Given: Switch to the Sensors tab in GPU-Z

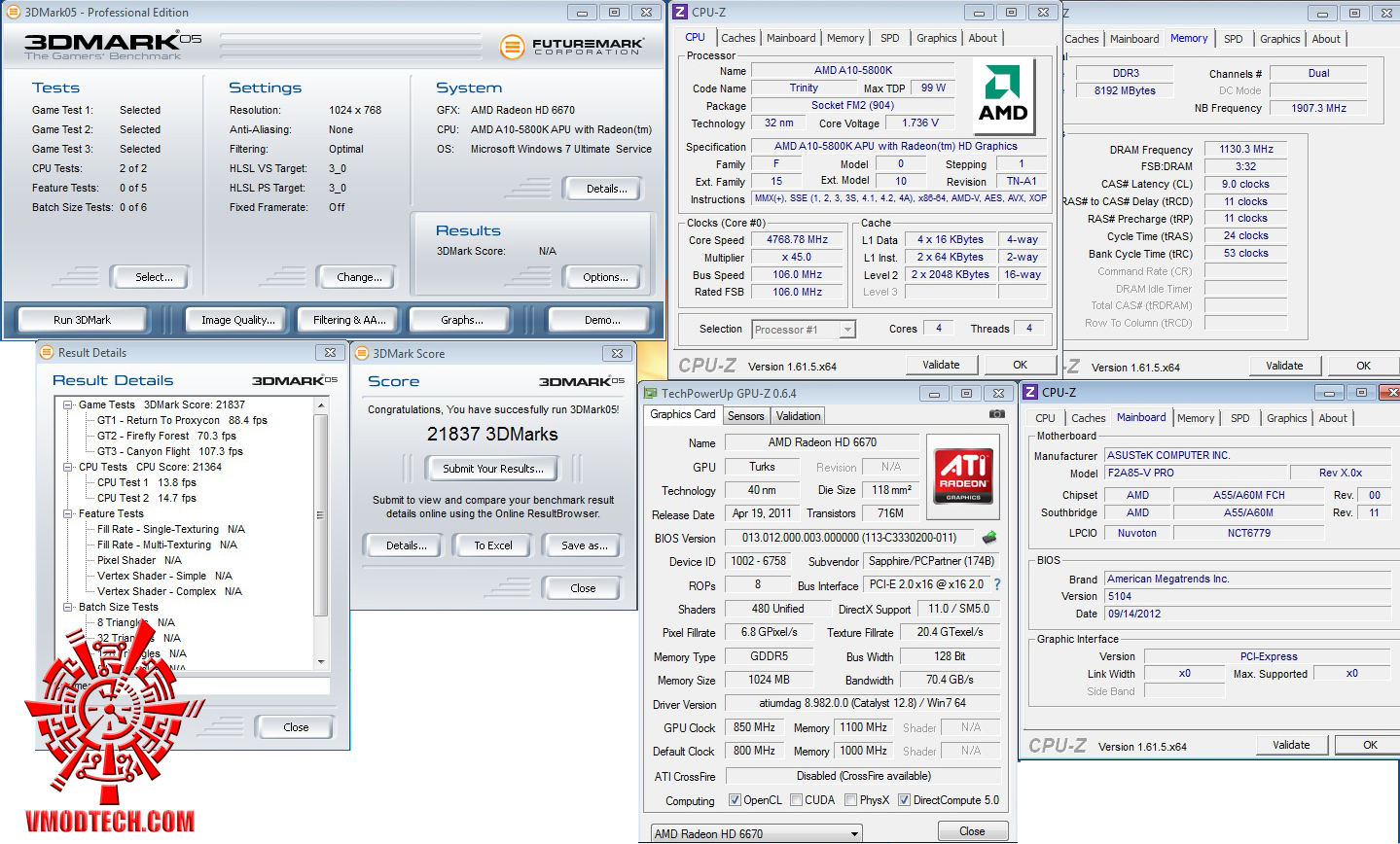Looking at the screenshot, I should tap(746, 416).
